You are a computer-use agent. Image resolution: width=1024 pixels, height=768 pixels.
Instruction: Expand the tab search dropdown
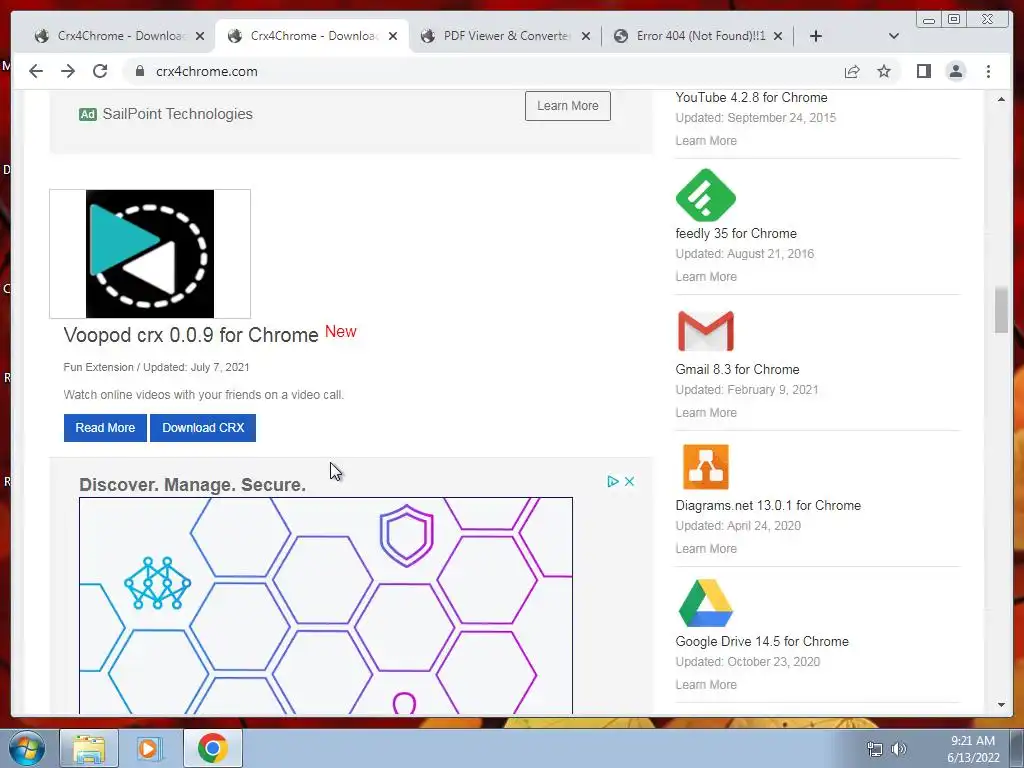pyautogui.click(x=894, y=36)
